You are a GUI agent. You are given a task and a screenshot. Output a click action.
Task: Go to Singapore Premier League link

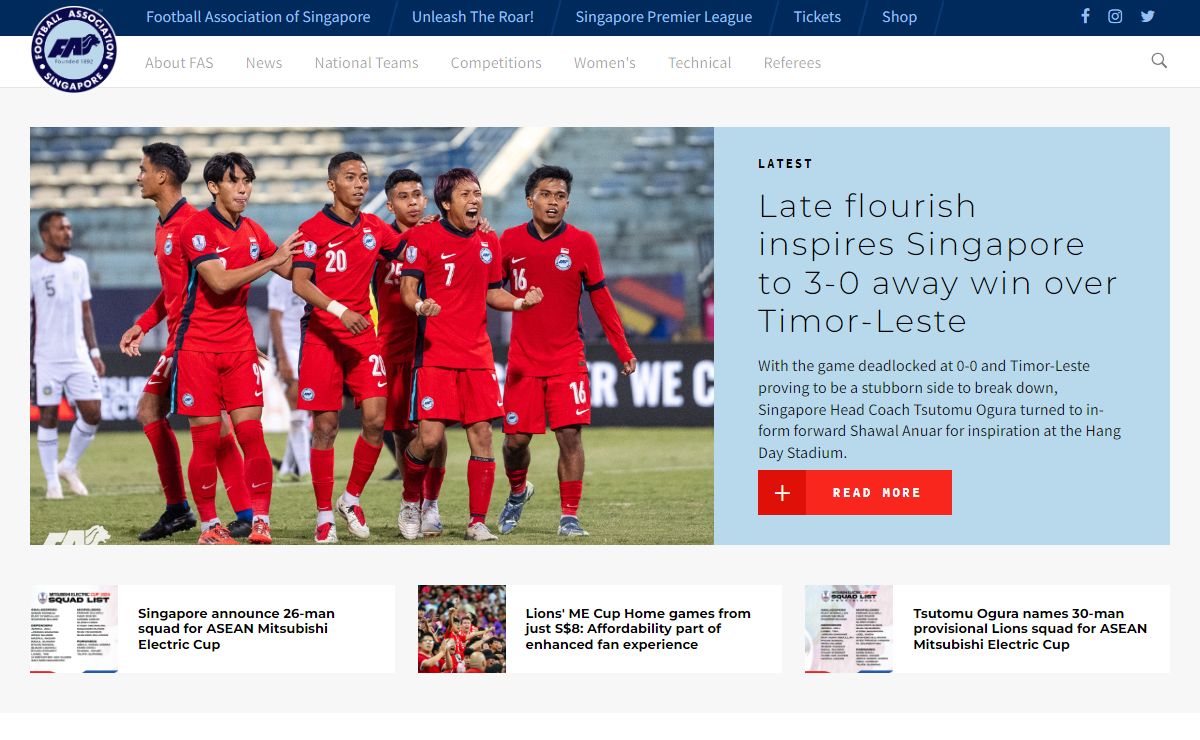pyautogui.click(x=664, y=17)
